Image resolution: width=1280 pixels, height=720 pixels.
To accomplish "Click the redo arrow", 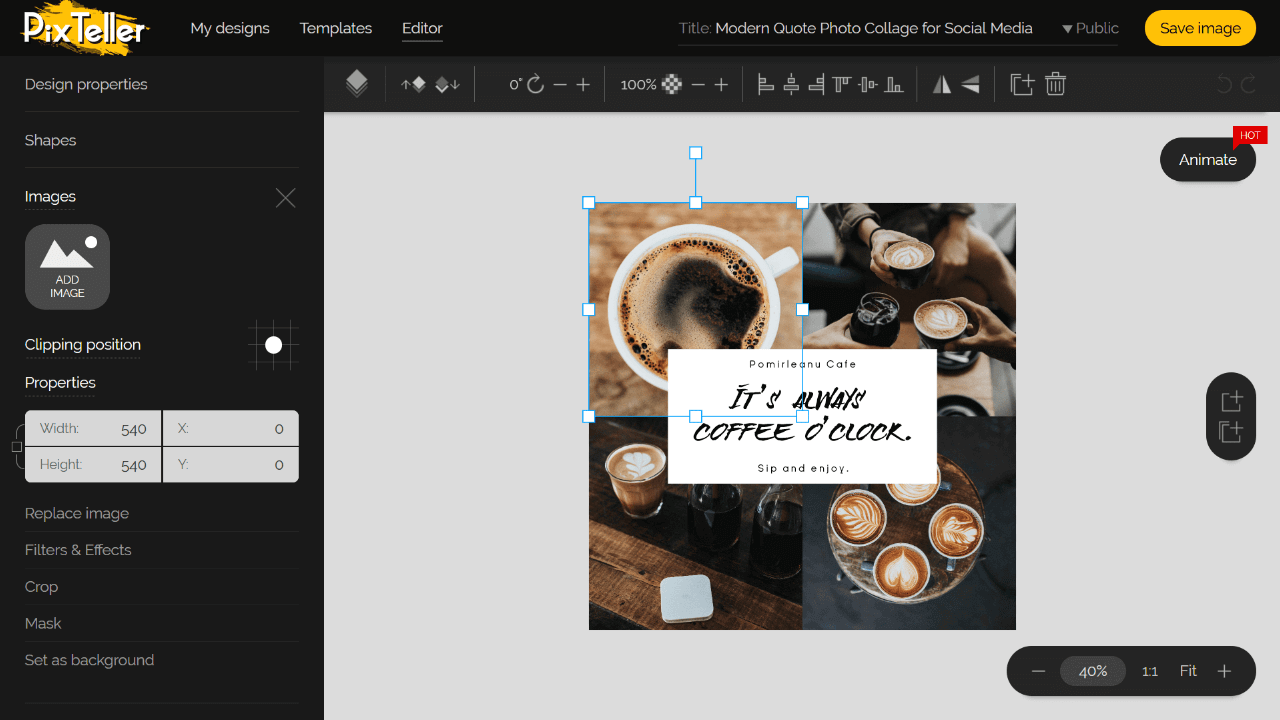I will (1248, 85).
